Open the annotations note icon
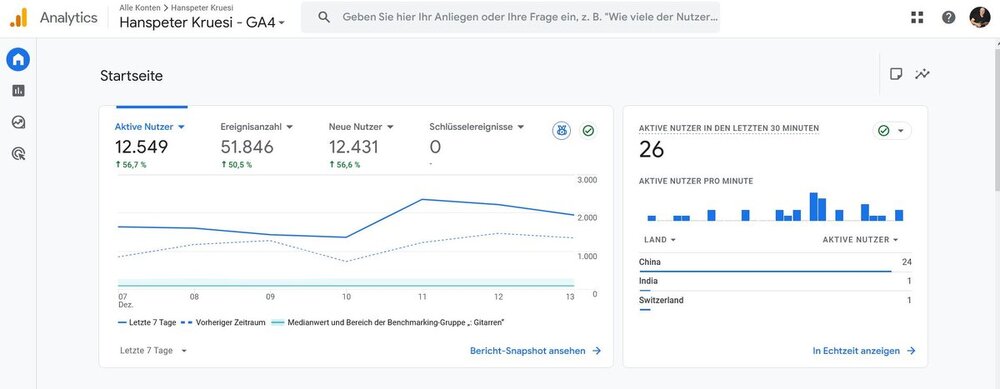 [896, 74]
